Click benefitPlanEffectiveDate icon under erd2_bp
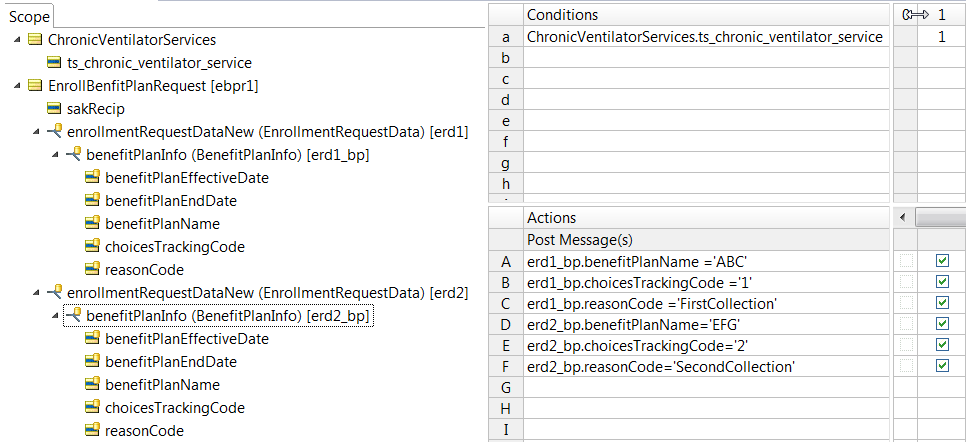Image resolution: width=966 pixels, height=442 pixels. (x=92, y=338)
